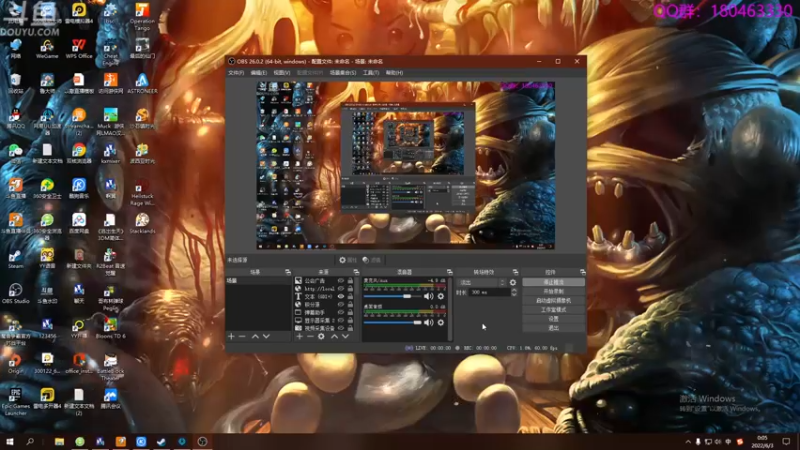Toggle visibility of the 公会广告 source

341,281
